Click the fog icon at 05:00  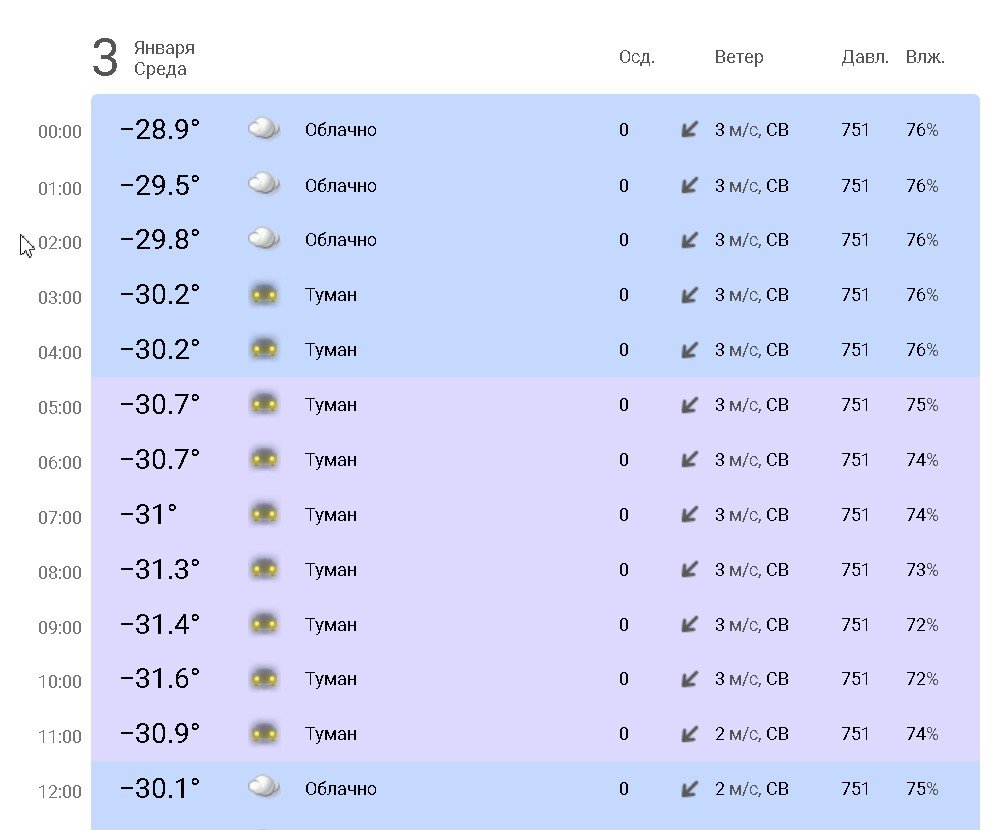pyautogui.click(x=264, y=404)
